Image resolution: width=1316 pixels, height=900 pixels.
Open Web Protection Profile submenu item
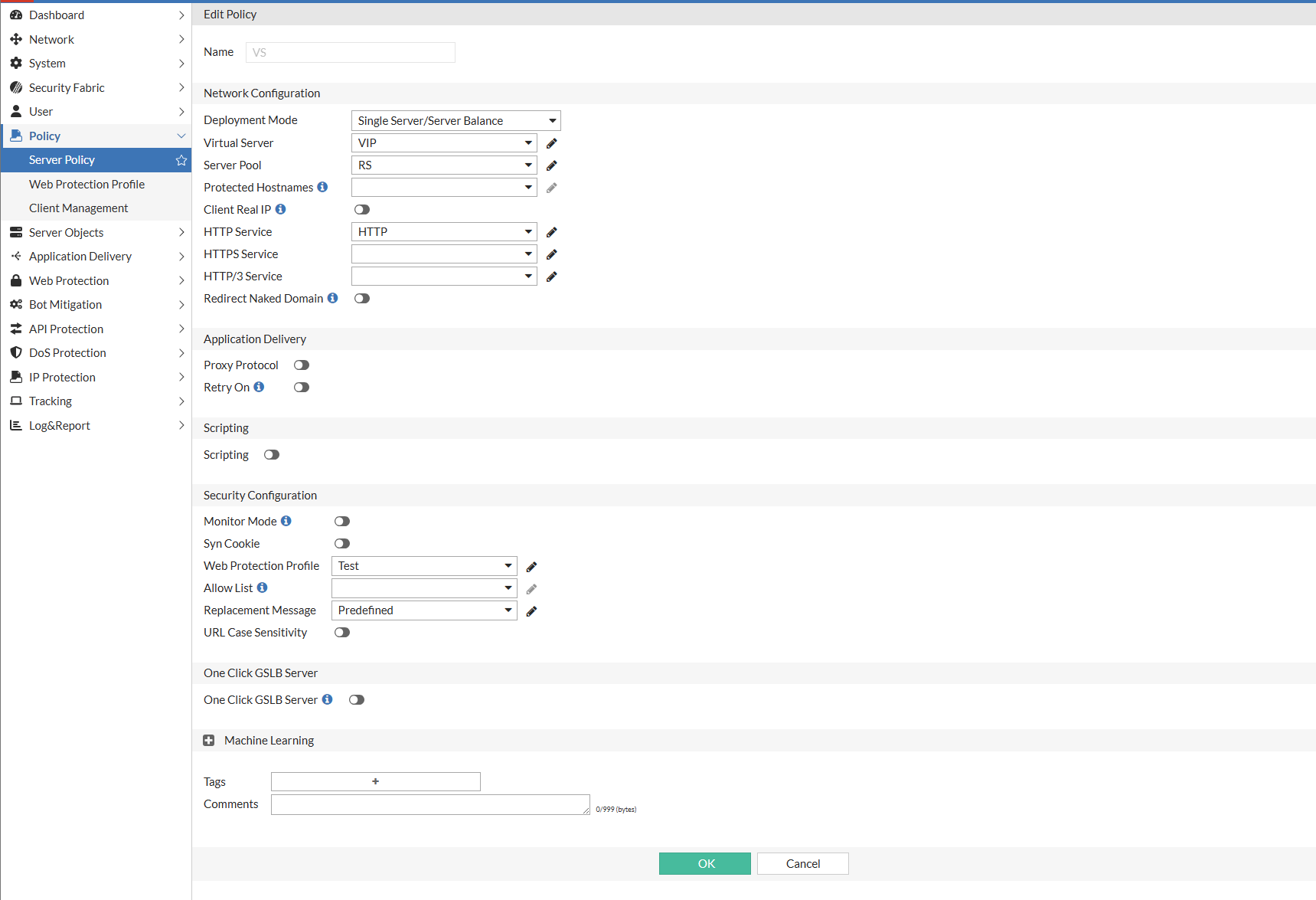click(x=87, y=185)
